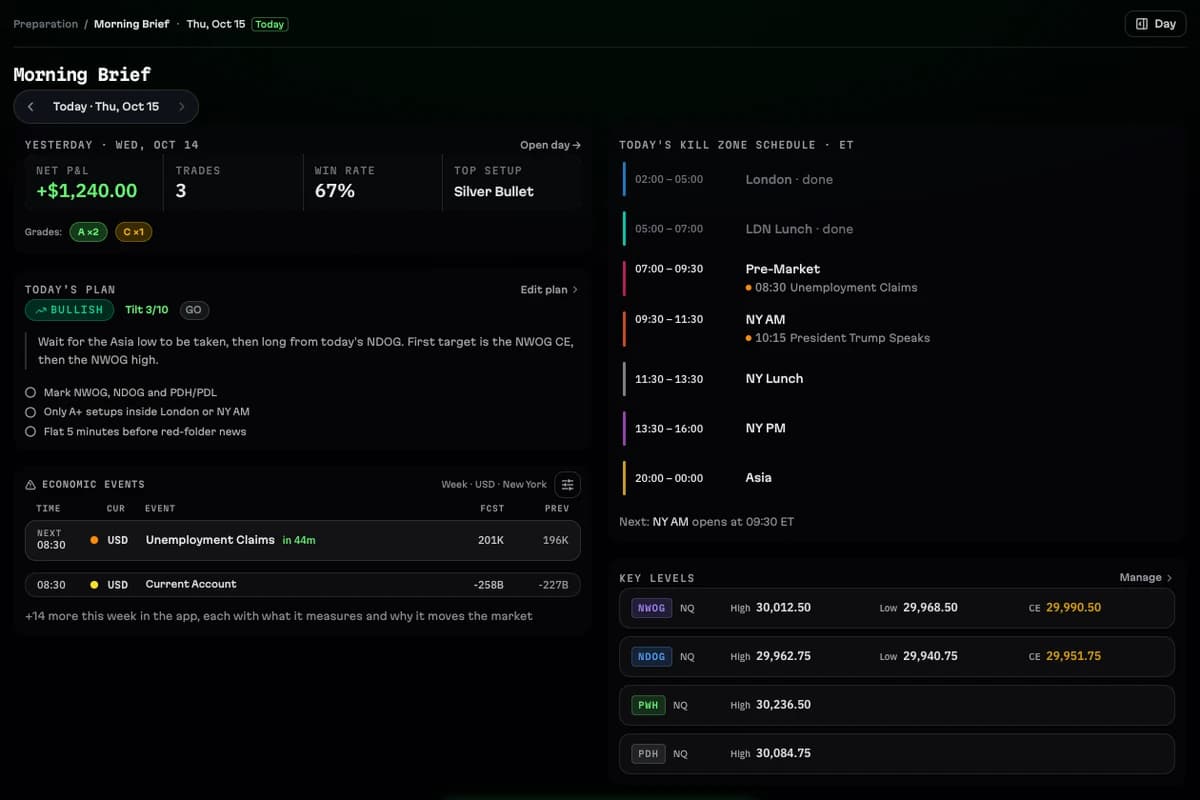The width and height of the screenshot is (1200, 800).
Task: Open Manage key levels link
Action: click(1145, 578)
